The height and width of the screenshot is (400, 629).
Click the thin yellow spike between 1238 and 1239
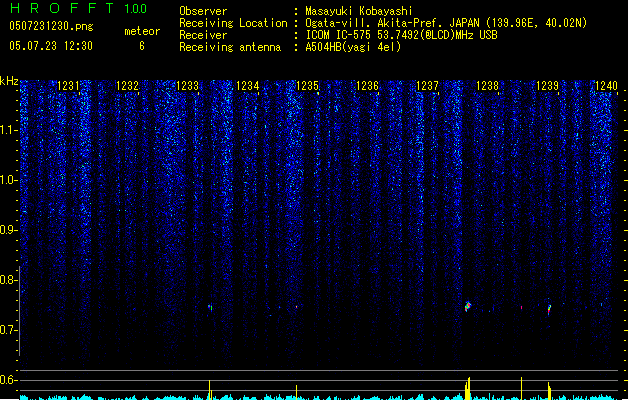(521, 388)
